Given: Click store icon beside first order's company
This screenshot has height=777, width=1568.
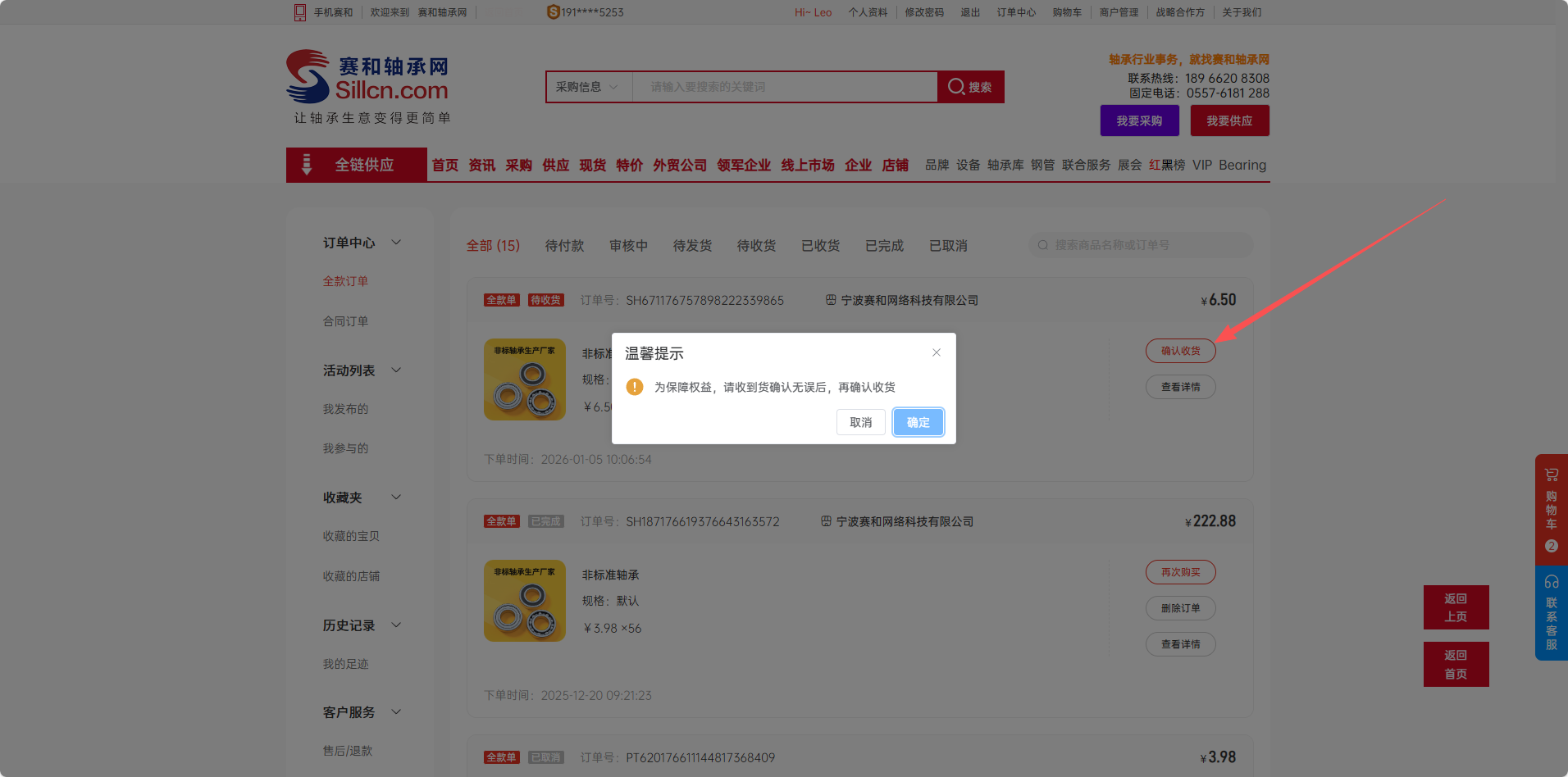Looking at the screenshot, I should click(831, 300).
